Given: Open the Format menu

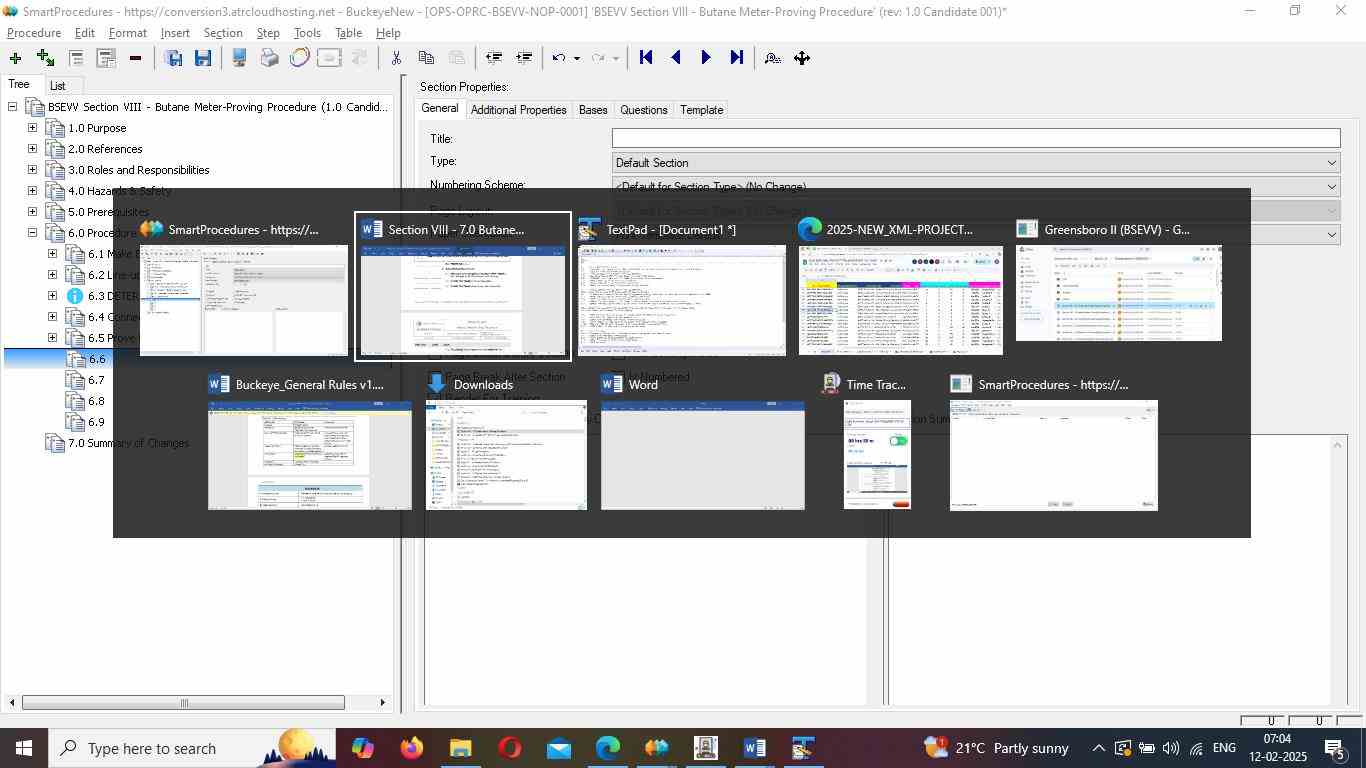Looking at the screenshot, I should click(x=128, y=33).
